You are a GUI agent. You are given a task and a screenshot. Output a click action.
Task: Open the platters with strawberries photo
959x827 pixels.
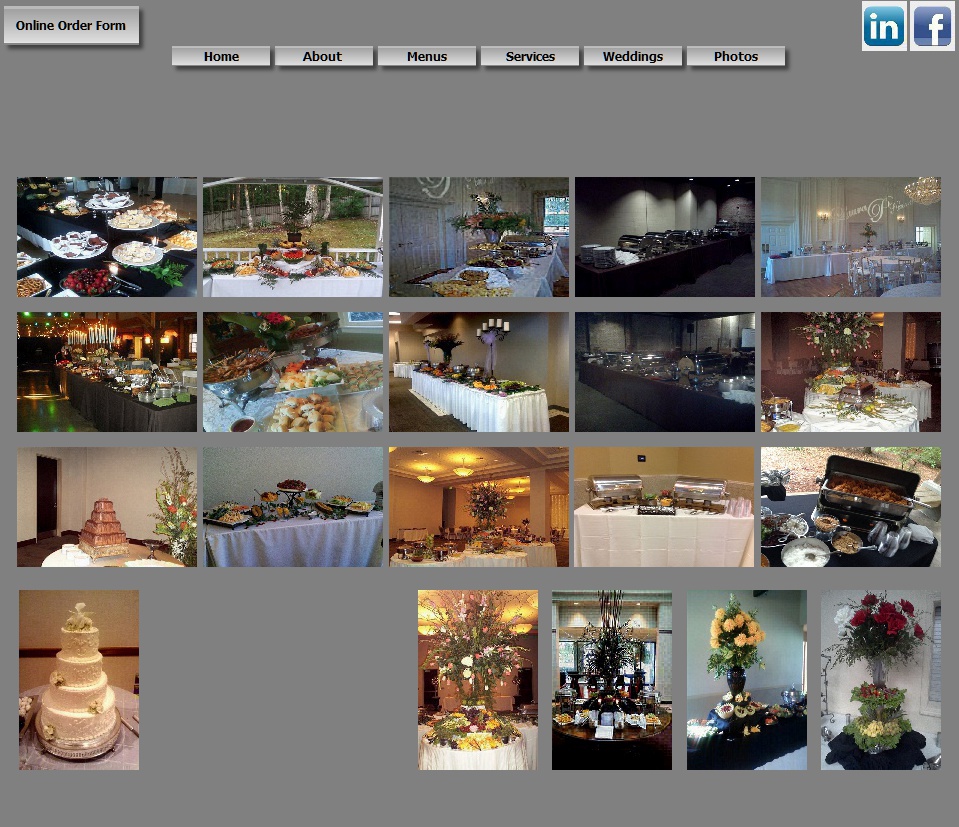pyautogui.click(x=106, y=237)
